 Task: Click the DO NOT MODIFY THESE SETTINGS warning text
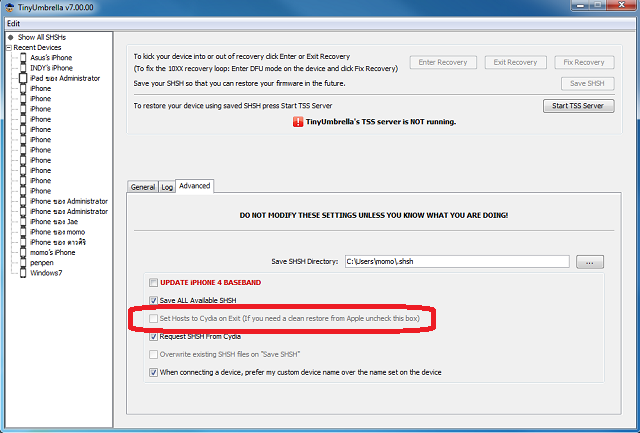[374, 215]
